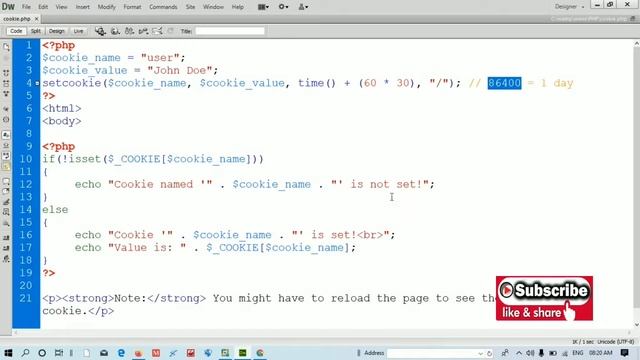Open the File menu

pyautogui.click(x=26, y=7)
